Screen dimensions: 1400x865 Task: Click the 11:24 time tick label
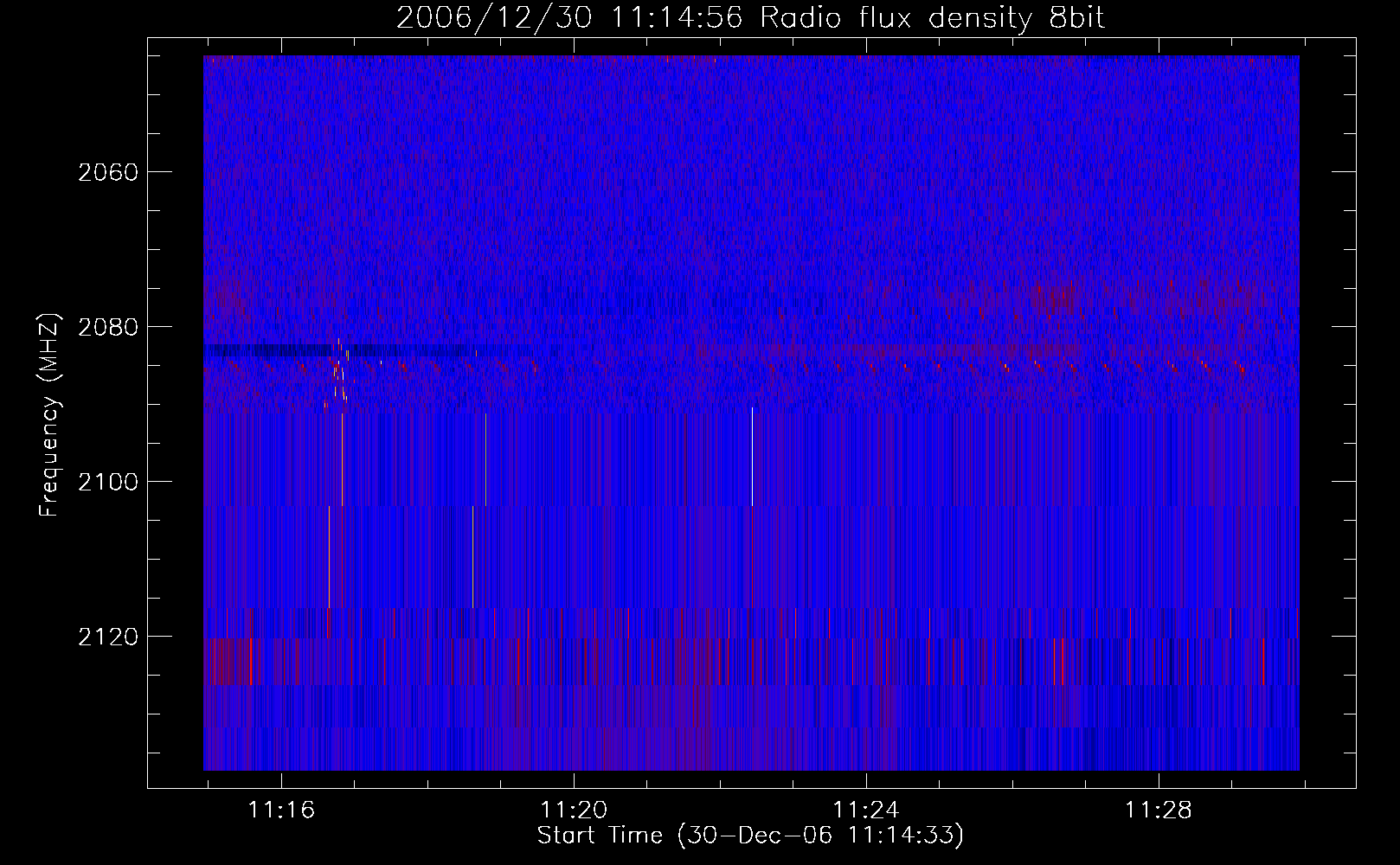click(866, 810)
